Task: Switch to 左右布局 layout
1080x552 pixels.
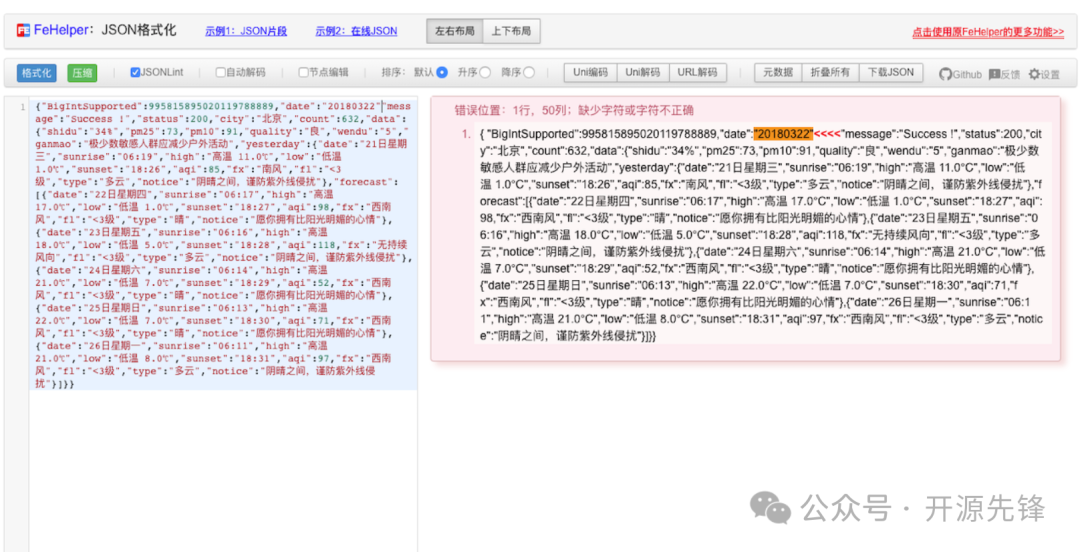Action: point(455,31)
